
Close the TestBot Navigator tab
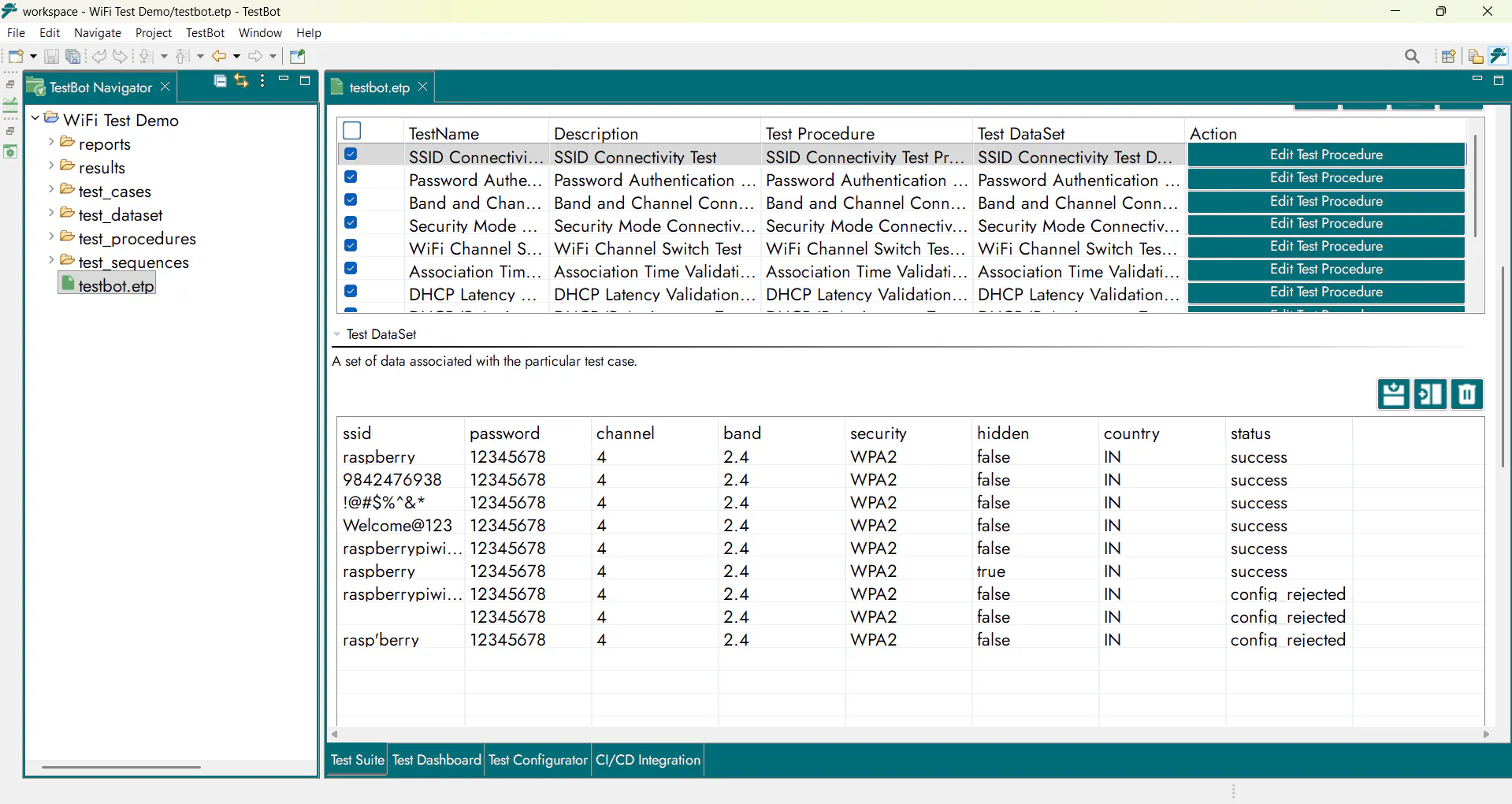165,87
